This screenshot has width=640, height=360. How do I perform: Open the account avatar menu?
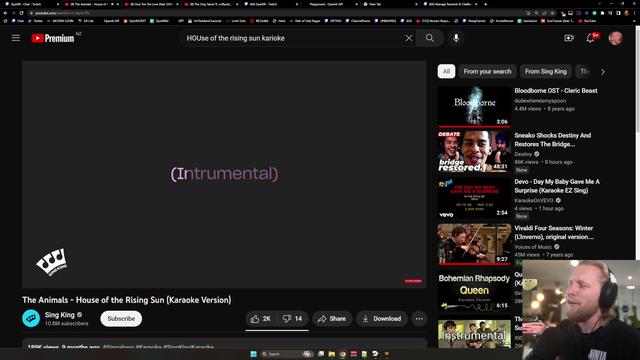(616, 38)
